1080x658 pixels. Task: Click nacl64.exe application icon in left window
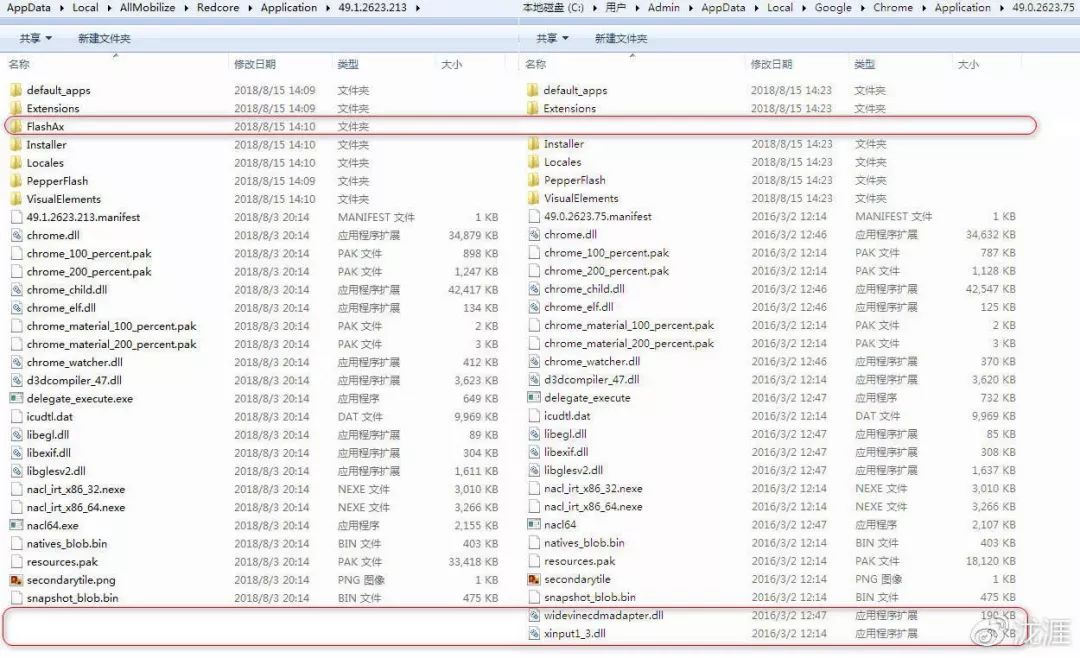pos(16,525)
